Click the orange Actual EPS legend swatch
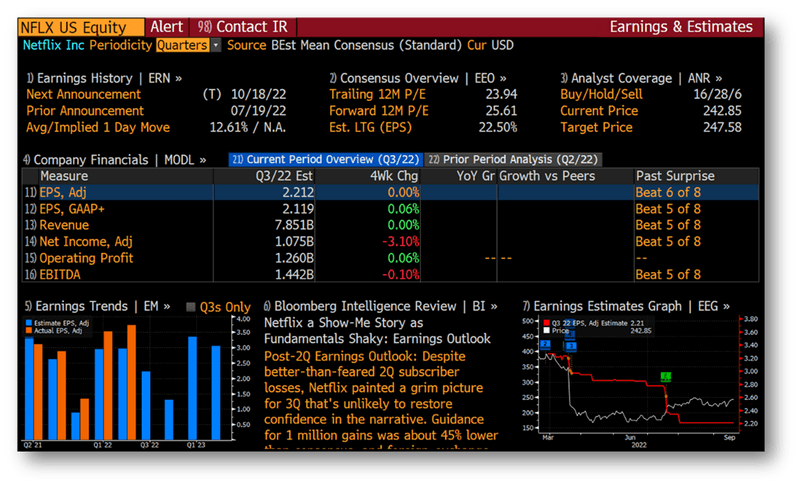This screenshot has height=487, width=800. point(29,331)
